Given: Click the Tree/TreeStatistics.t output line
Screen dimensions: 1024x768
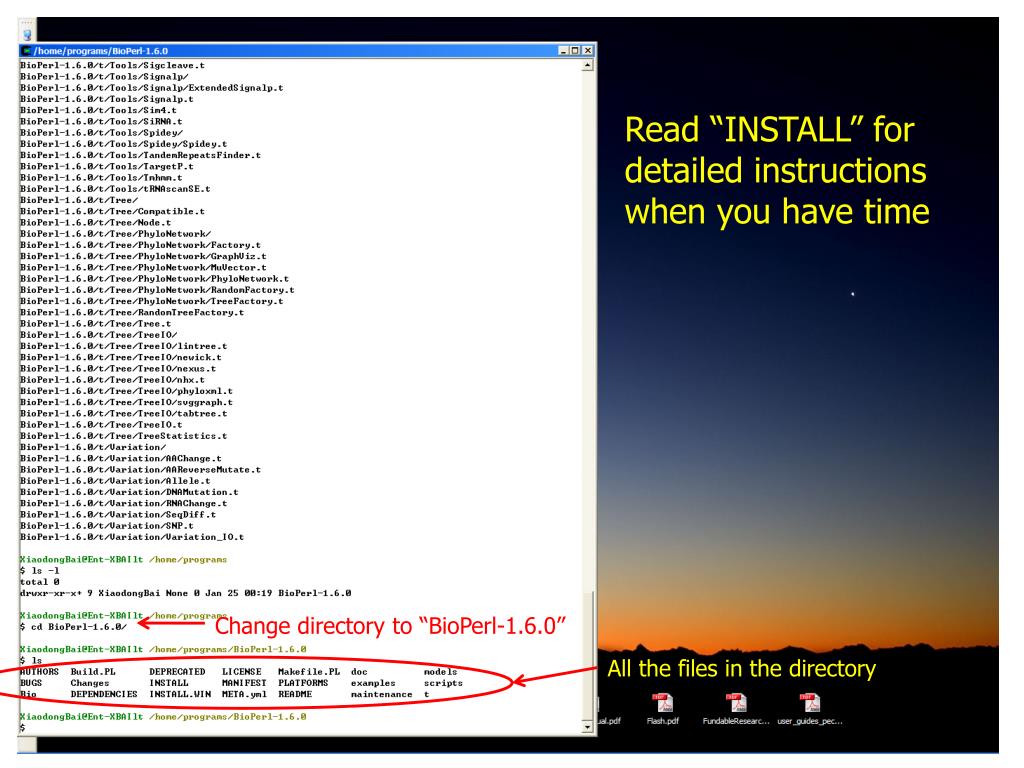Looking at the screenshot, I should coord(123,436).
